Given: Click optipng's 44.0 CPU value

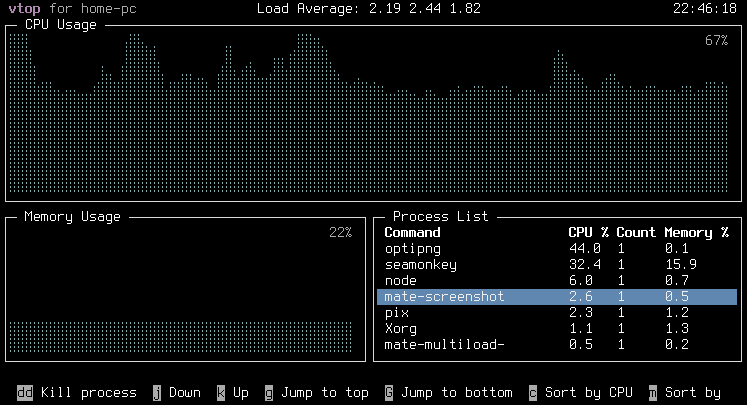Looking at the screenshot, I should [x=585, y=249].
